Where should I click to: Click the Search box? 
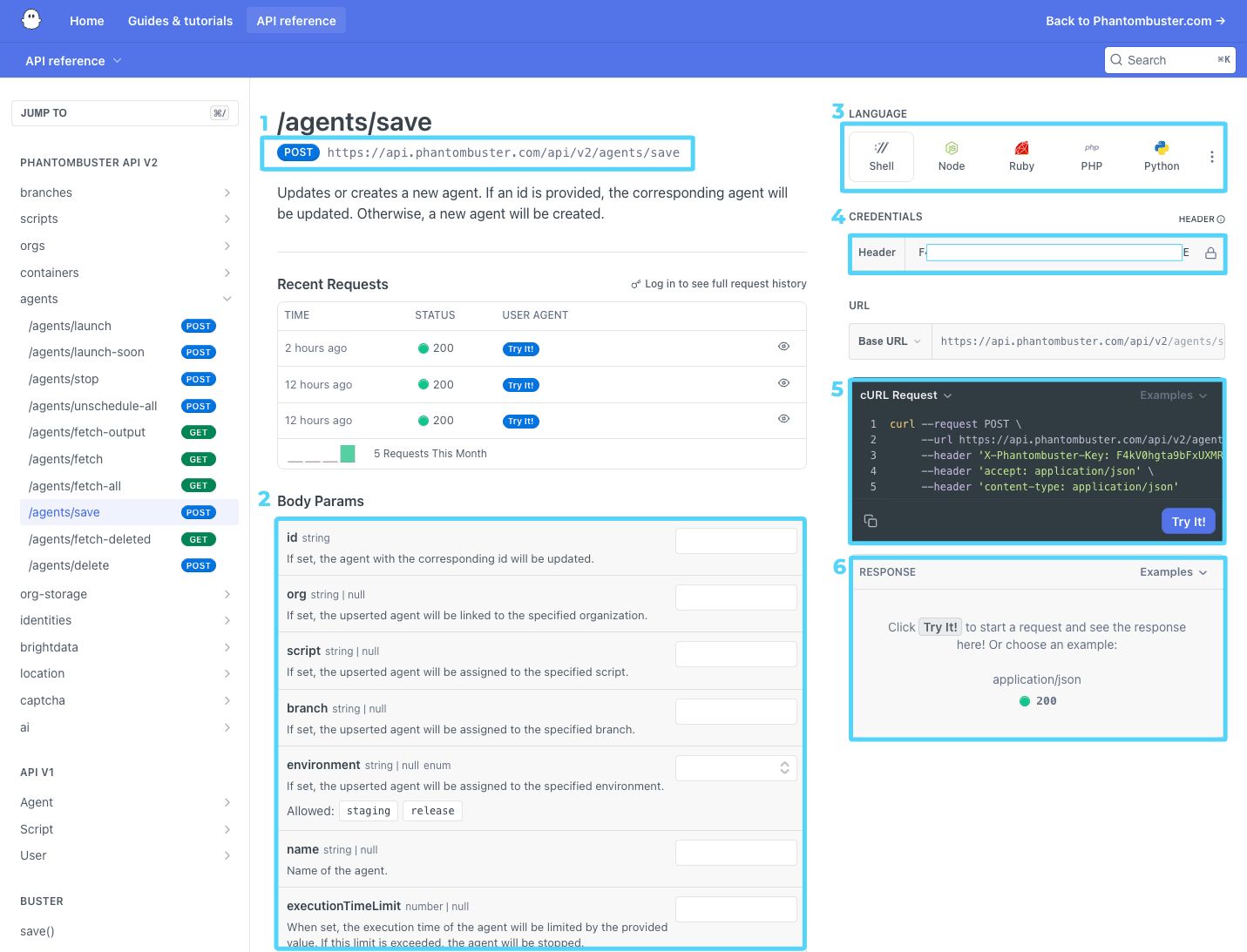click(1170, 60)
